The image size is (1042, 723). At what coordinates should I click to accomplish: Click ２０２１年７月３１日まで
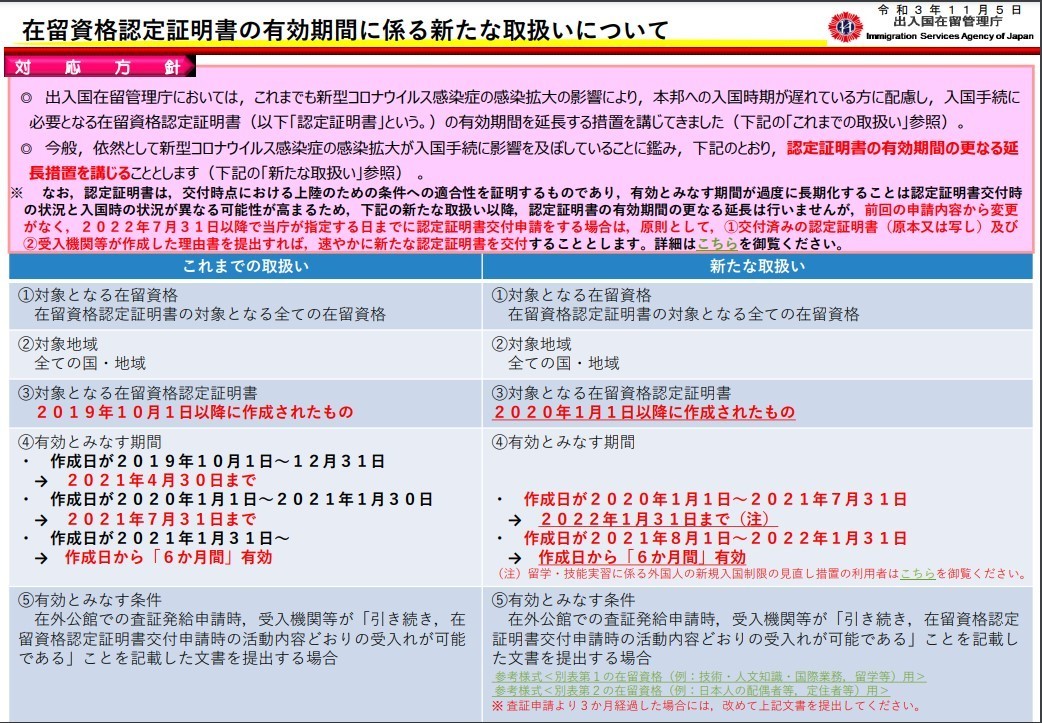[161, 519]
